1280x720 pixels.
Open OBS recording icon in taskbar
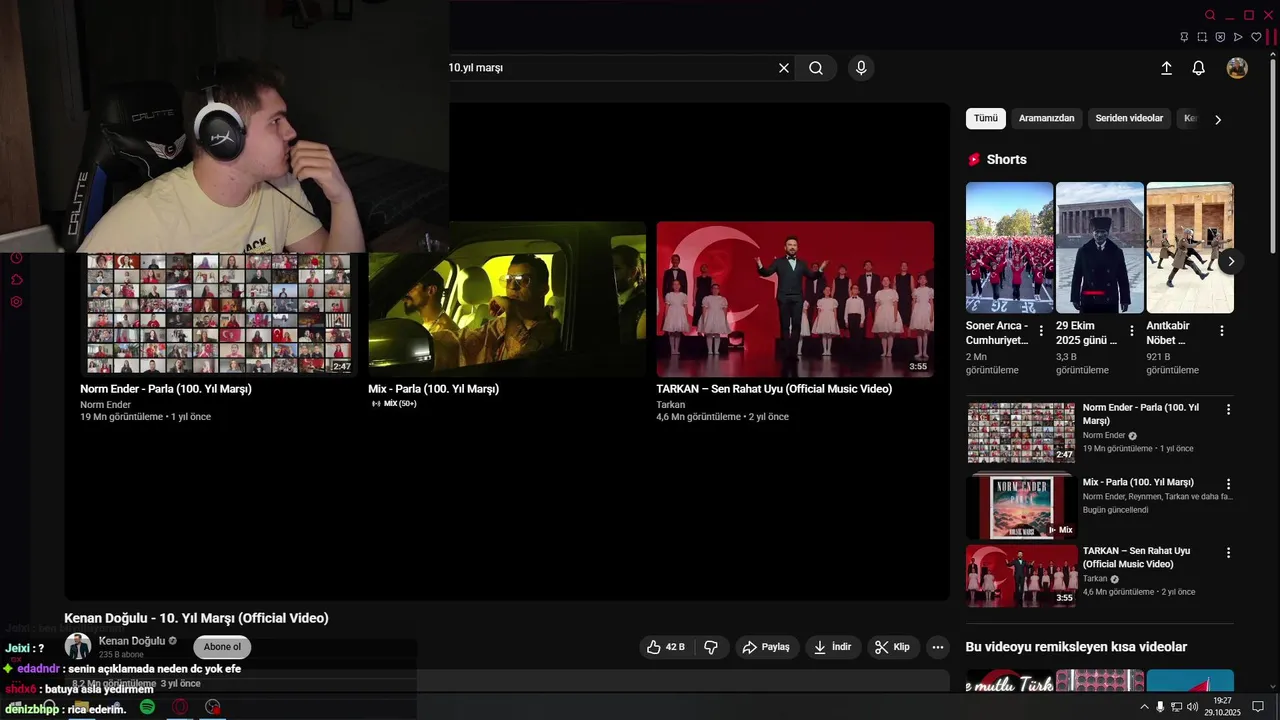click(x=212, y=707)
